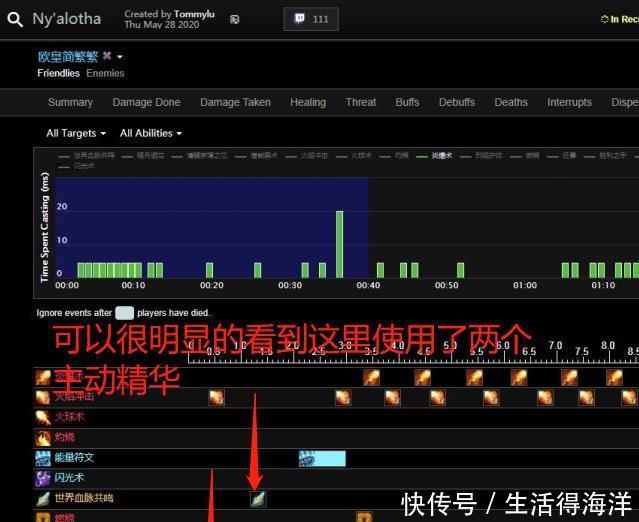Viewport: 639px width, 522px height.
Task: Click the 01:00 time axis label
Action: point(525,285)
